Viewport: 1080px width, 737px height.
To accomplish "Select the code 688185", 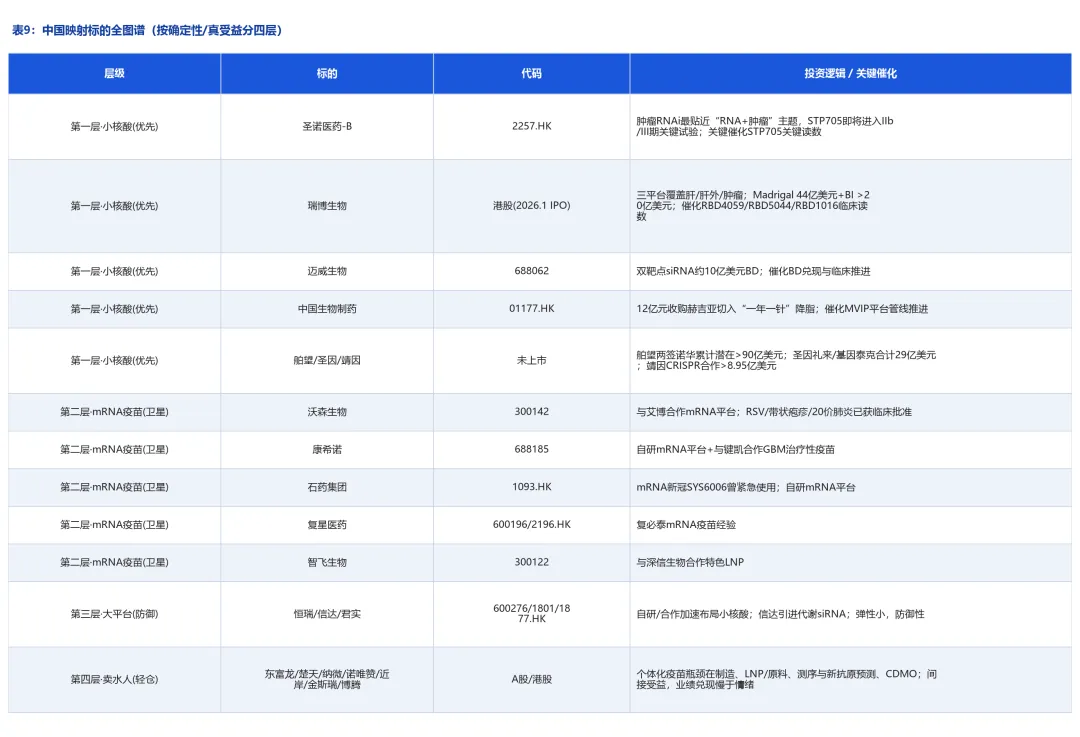I will [x=532, y=449].
